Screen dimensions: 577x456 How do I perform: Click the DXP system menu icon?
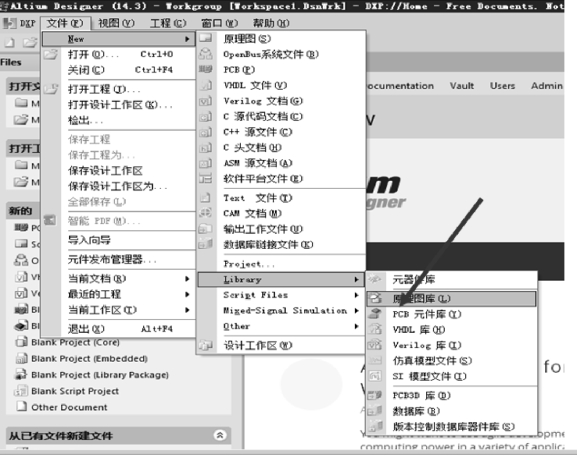tap(8, 23)
